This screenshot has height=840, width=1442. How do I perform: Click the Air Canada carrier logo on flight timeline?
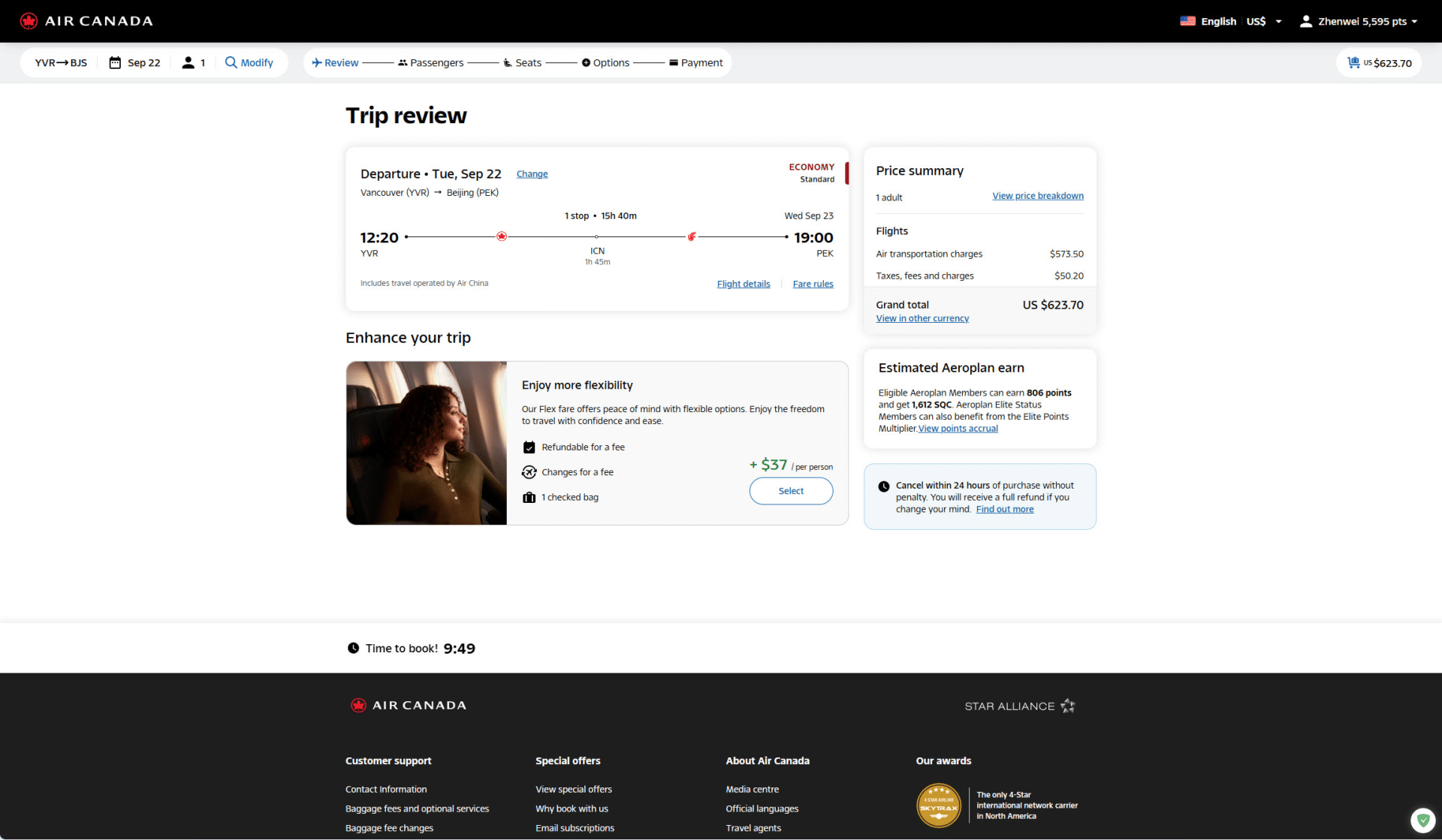pyautogui.click(x=502, y=236)
